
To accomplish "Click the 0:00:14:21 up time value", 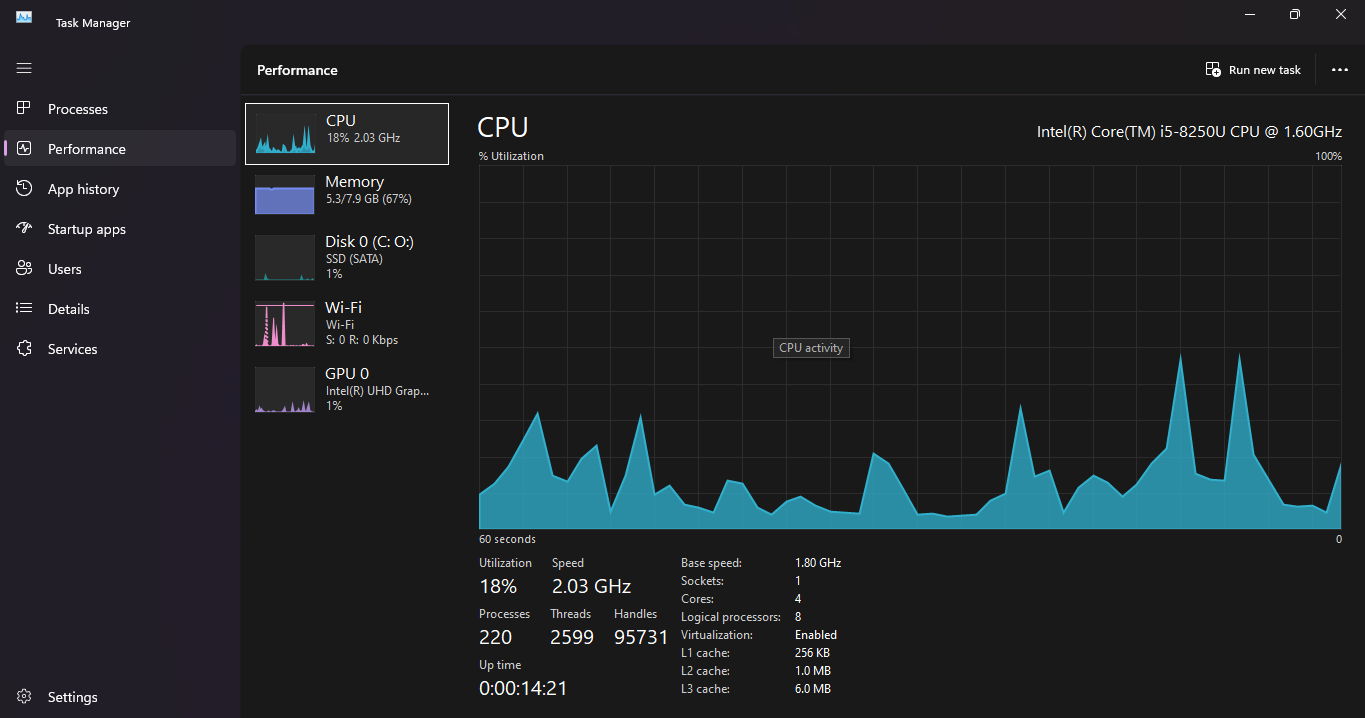I will click(x=523, y=688).
